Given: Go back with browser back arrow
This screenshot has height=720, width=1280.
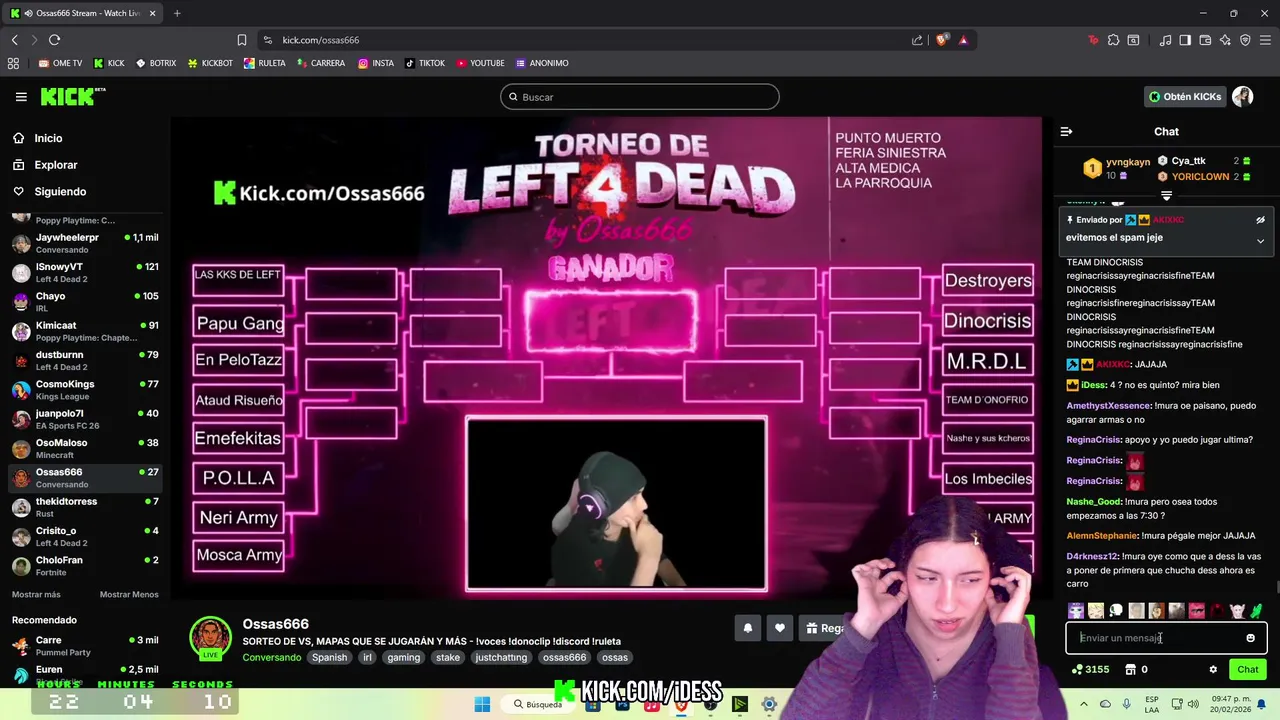Looking at the screenshot, I should pyautogui.click(x=14, y=40).
